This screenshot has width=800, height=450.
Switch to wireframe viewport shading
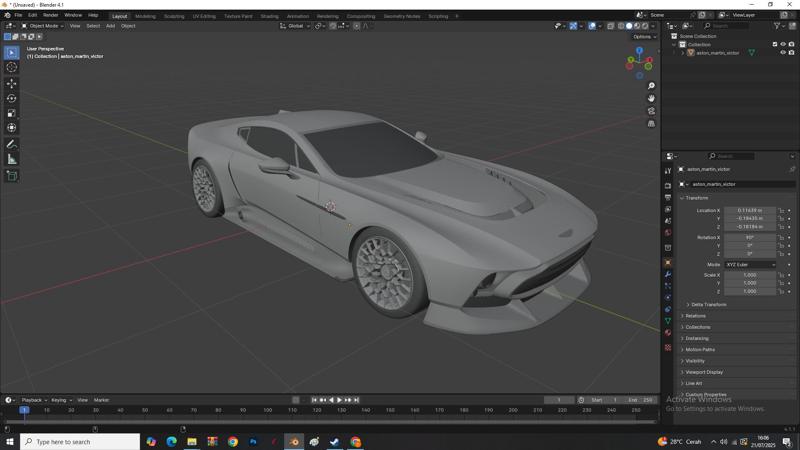[x=621, y=26]
